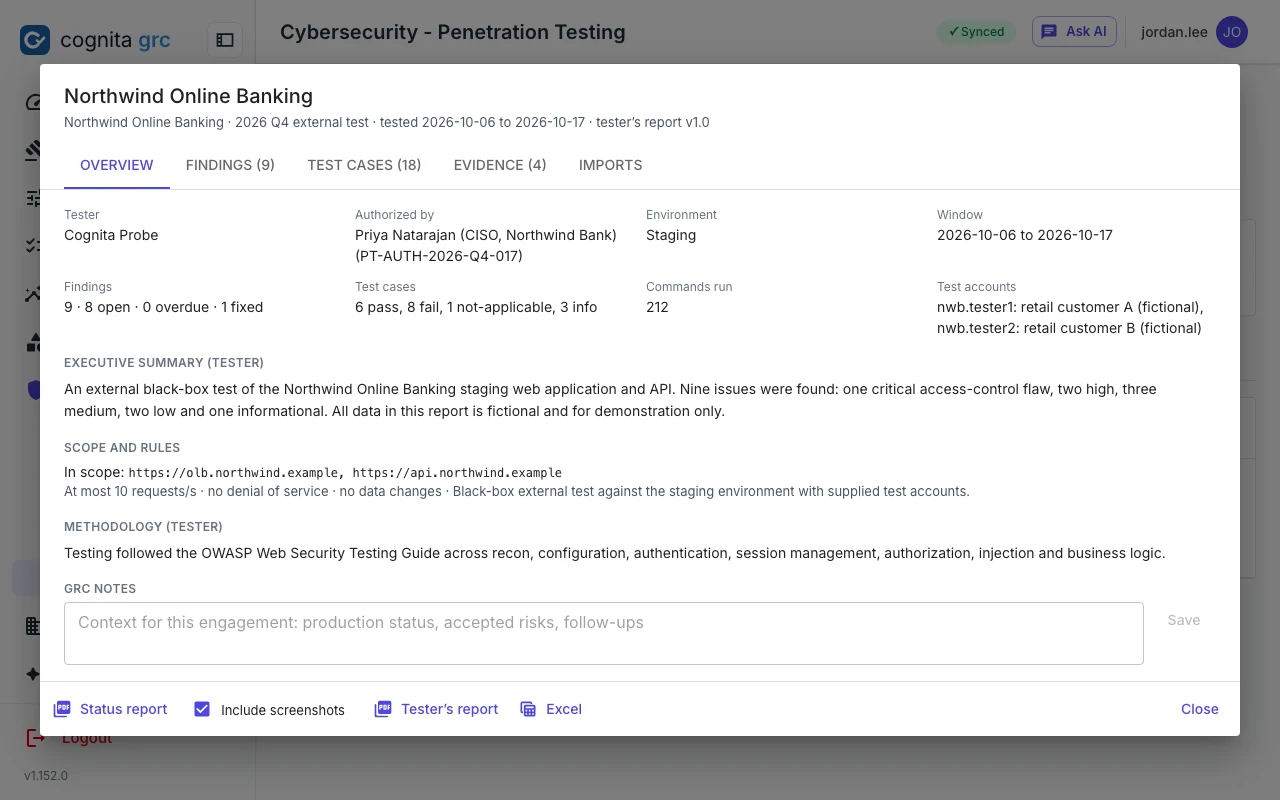Open the JO user avatar
Screen dimensions: 1280x800
pyautogui.click(x=1232, y=32)
